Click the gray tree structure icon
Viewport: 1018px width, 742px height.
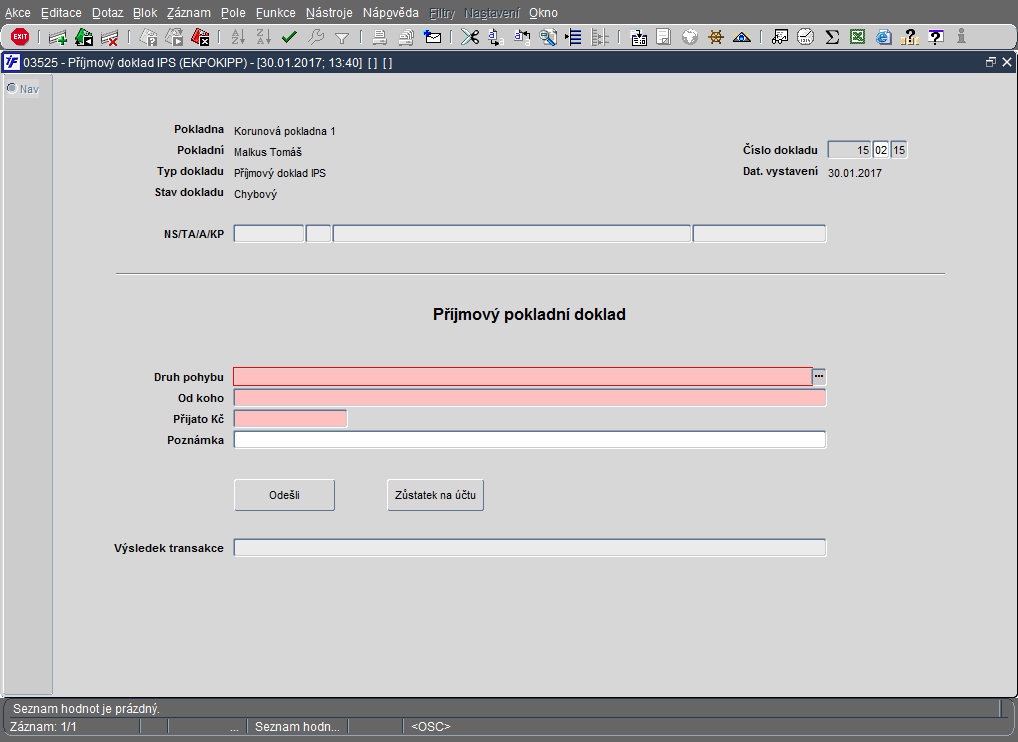tap(600, 38)
